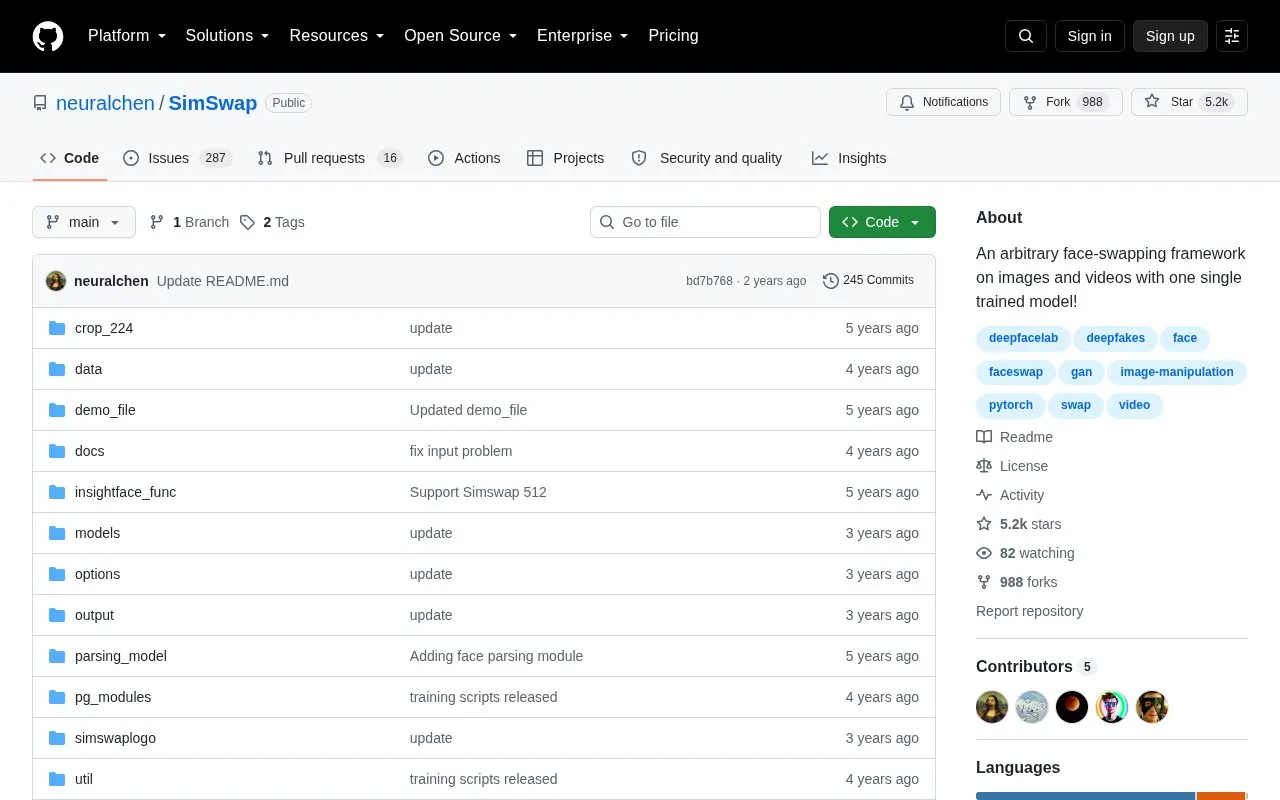
Task: Click the Go to file field
Action: pyautogui.click(x=705, y=222)
